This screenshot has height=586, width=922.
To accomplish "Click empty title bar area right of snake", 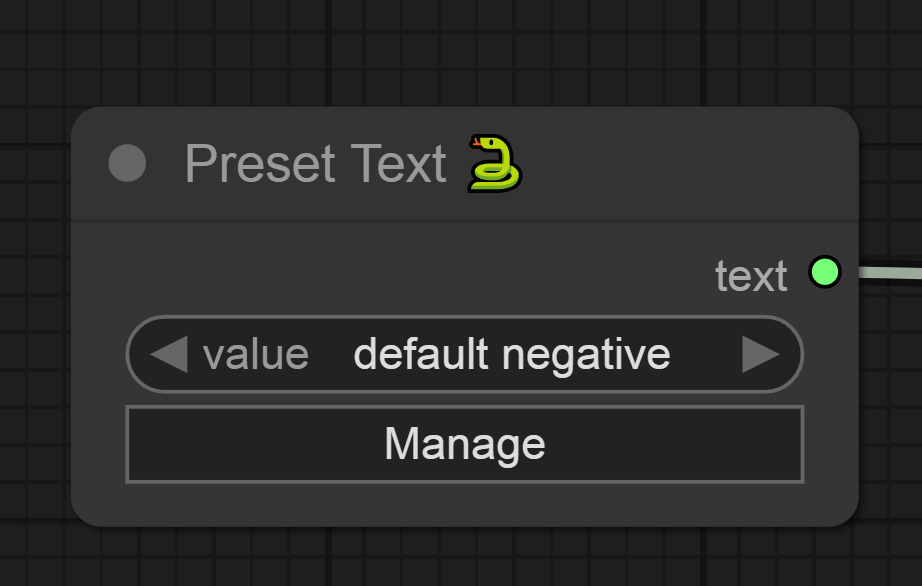I will tap(688, 163).
